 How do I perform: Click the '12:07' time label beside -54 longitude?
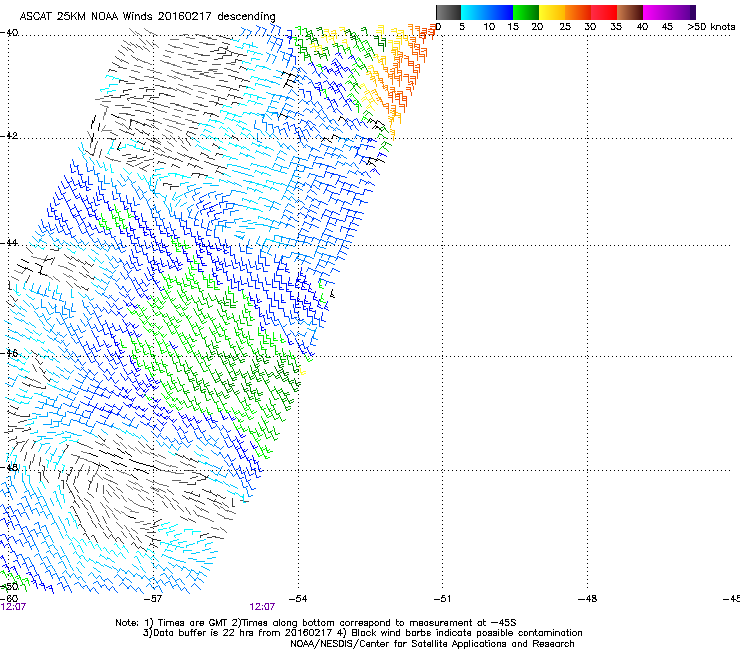(x=262, y=607)
